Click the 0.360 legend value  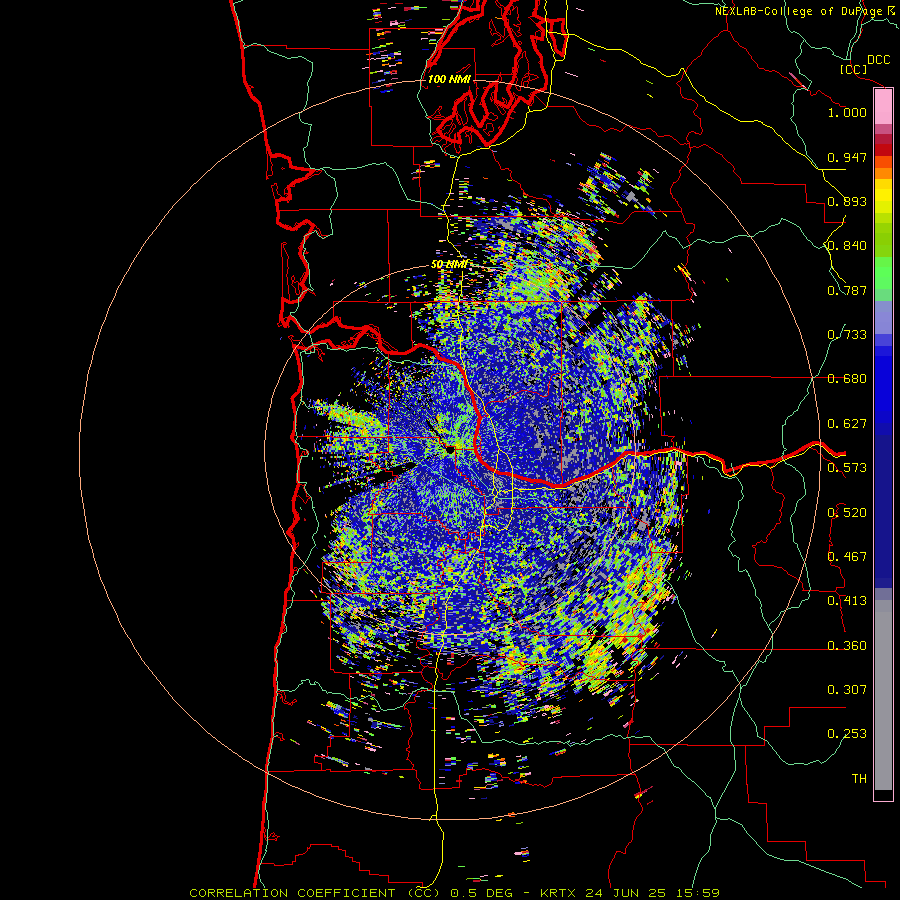tap(847, 646)
